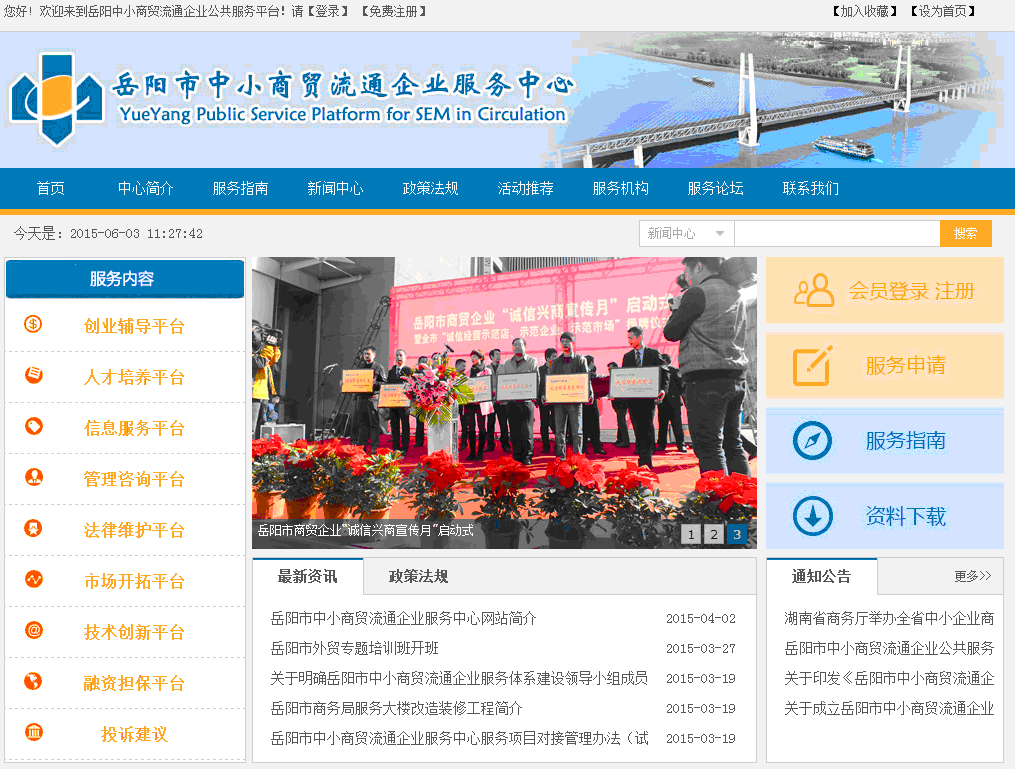The height and width of the screenshot is (769, 1015).
Task: Open the 新闻中心 search category dropdown
Action: [x=686, y=234]
